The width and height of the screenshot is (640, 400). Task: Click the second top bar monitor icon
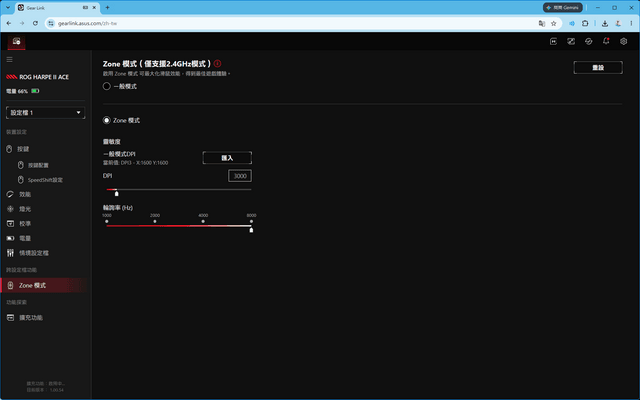pos(571,41)
